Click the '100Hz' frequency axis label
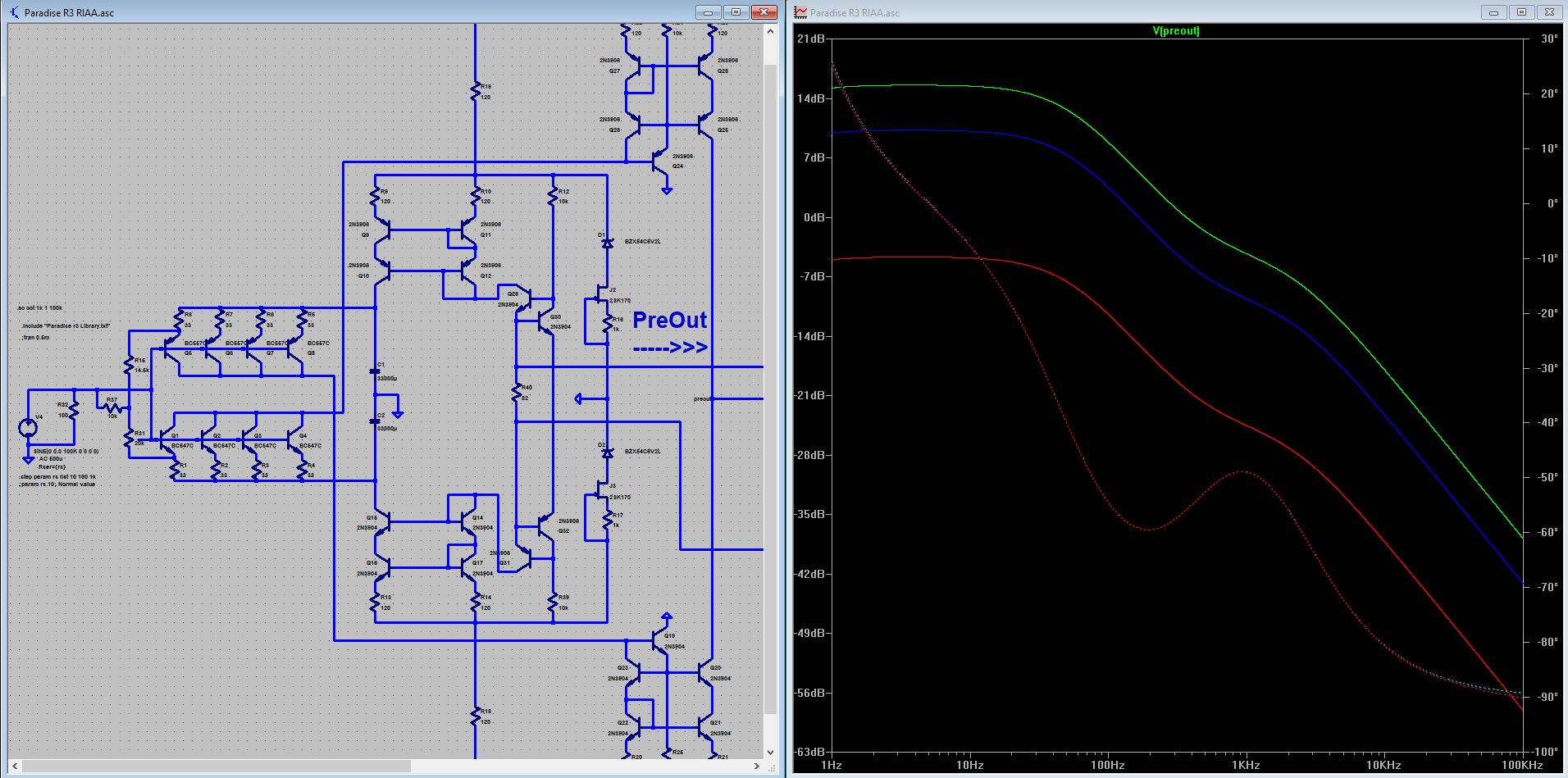The height and width of the screenshot is (778, 1568). click(1107, 766)
